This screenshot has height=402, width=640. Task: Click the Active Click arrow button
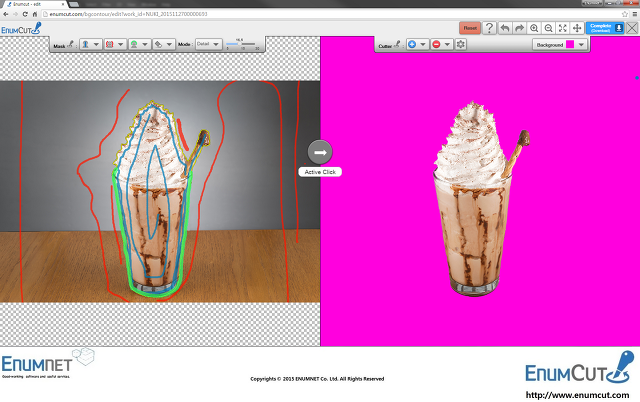click(320, 152)
